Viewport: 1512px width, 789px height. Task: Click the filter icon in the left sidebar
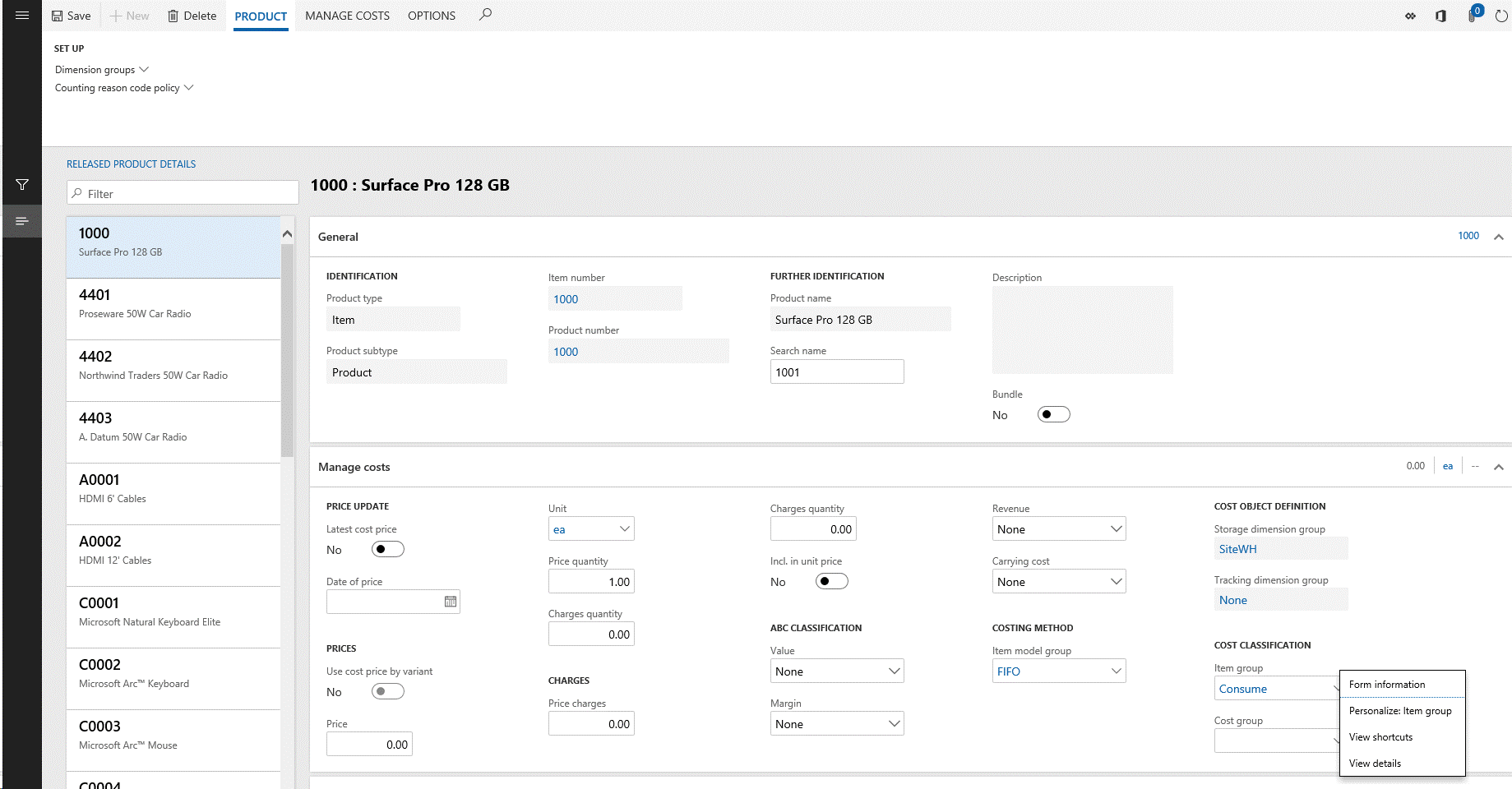coord(21,184)
